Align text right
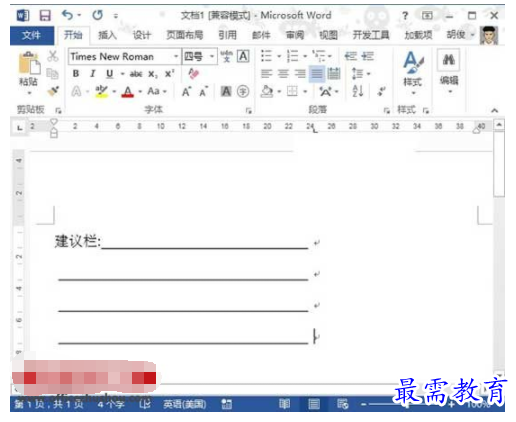 tap(300, 73)
